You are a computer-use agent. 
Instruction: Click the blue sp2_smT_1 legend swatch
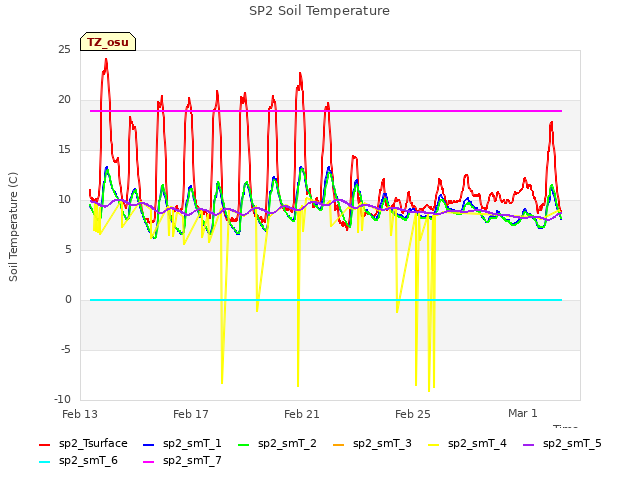point(149,444)
